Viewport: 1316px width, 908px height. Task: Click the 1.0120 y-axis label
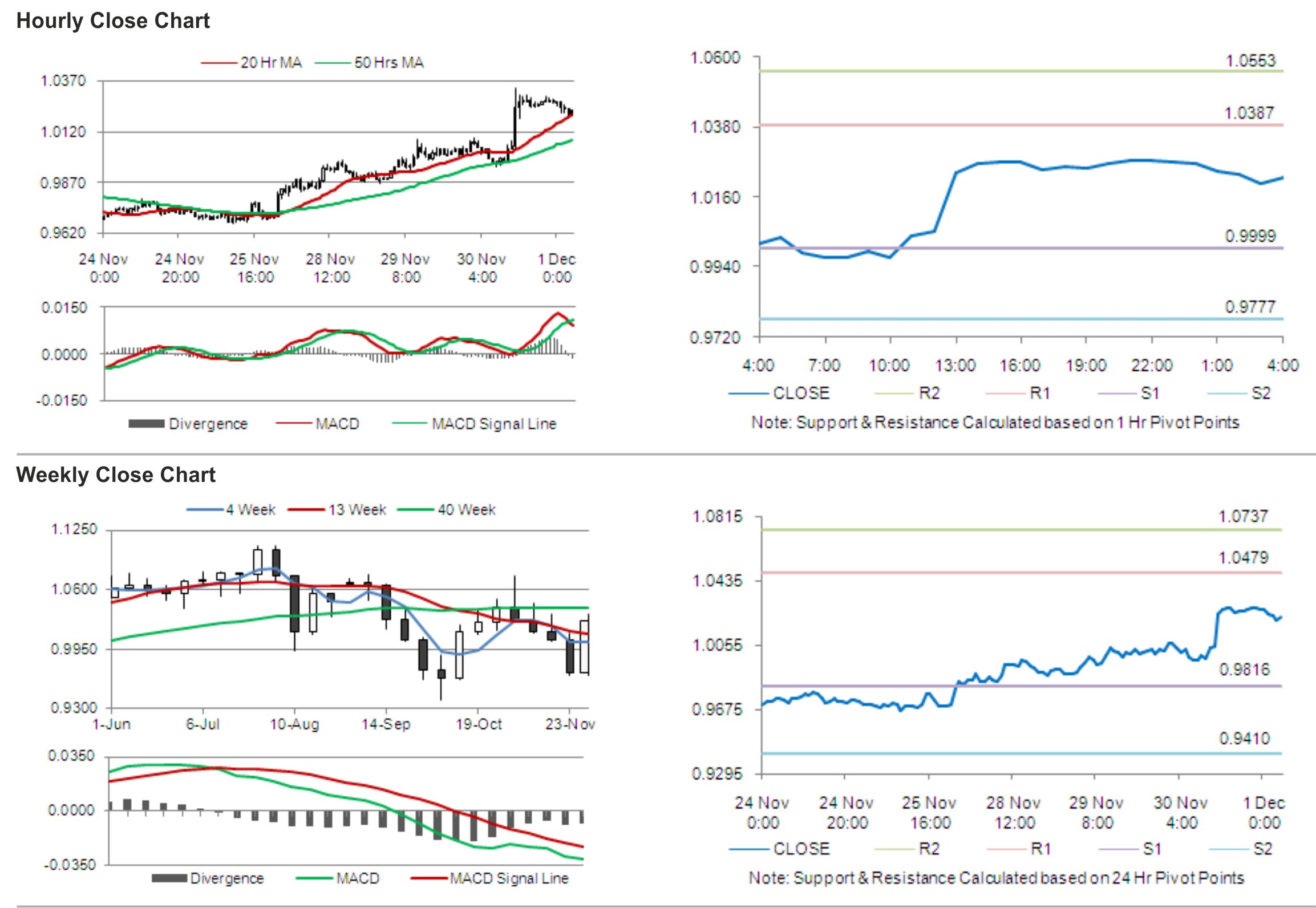(63, 132)
